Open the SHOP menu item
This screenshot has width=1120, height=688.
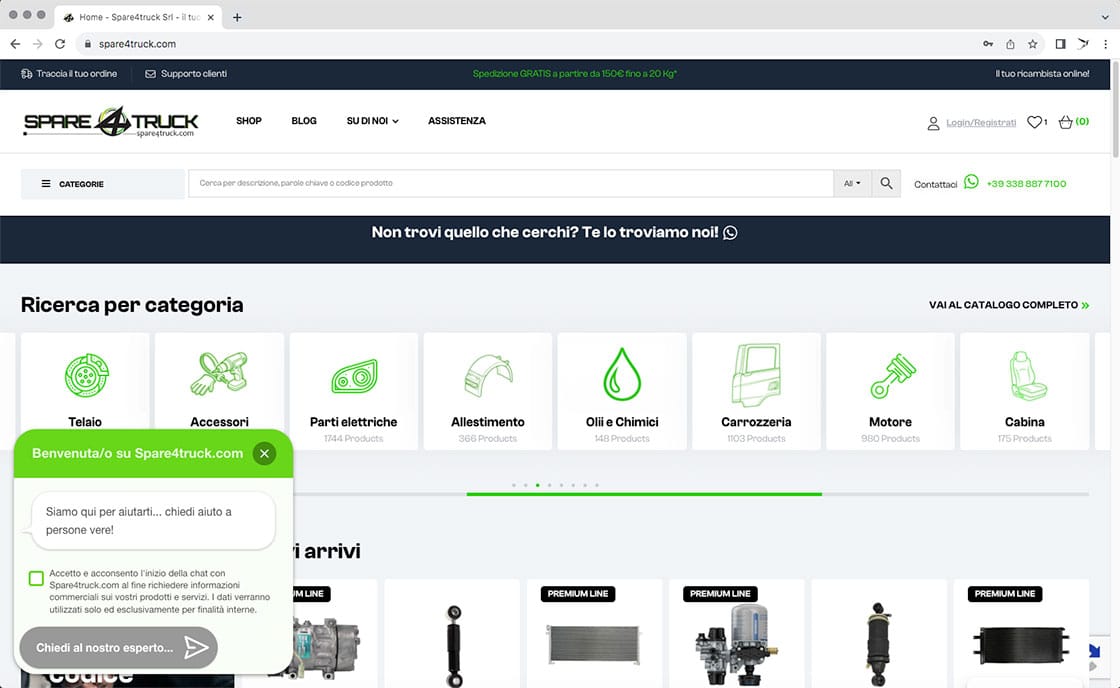pyautogui.click(x=249, y=121)
